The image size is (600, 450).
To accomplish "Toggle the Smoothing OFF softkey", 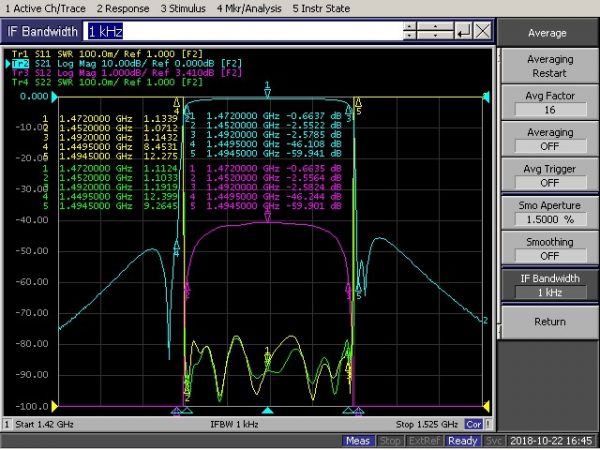I will (x=550, y=249).
